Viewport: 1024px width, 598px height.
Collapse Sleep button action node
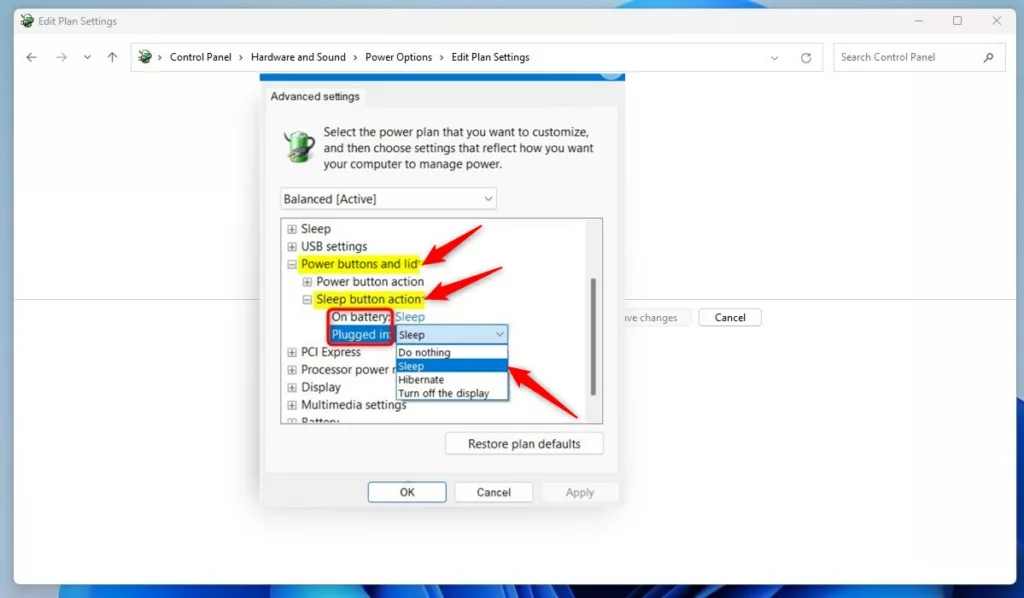307,300
